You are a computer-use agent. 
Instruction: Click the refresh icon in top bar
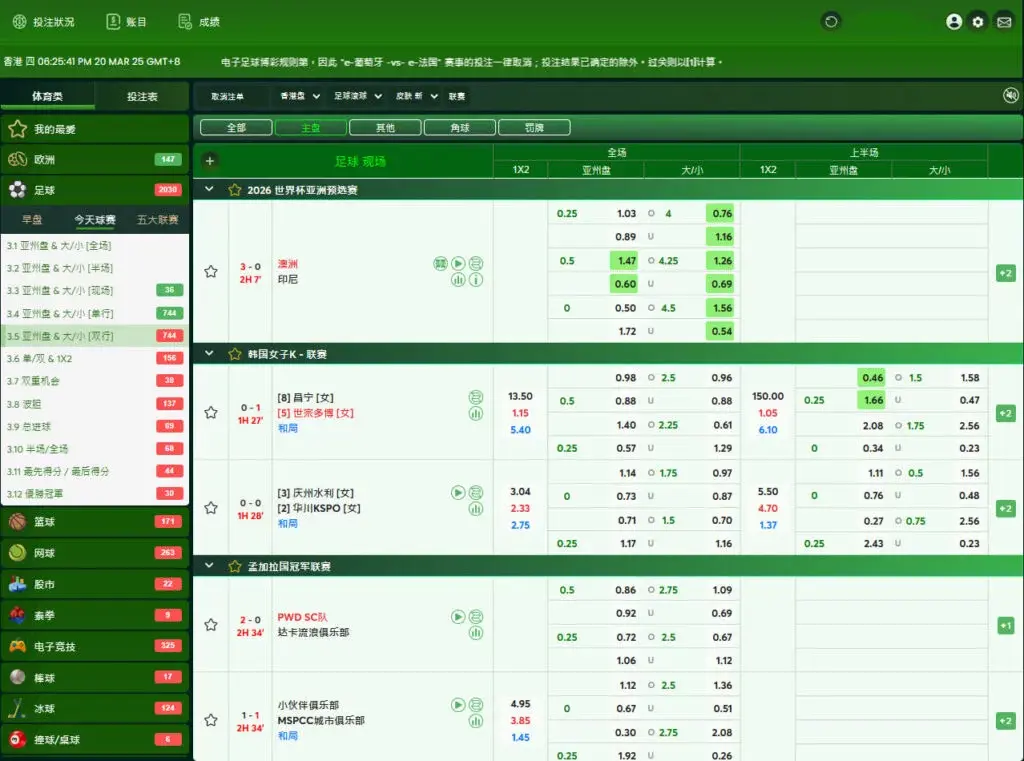(x=830, y=21)
